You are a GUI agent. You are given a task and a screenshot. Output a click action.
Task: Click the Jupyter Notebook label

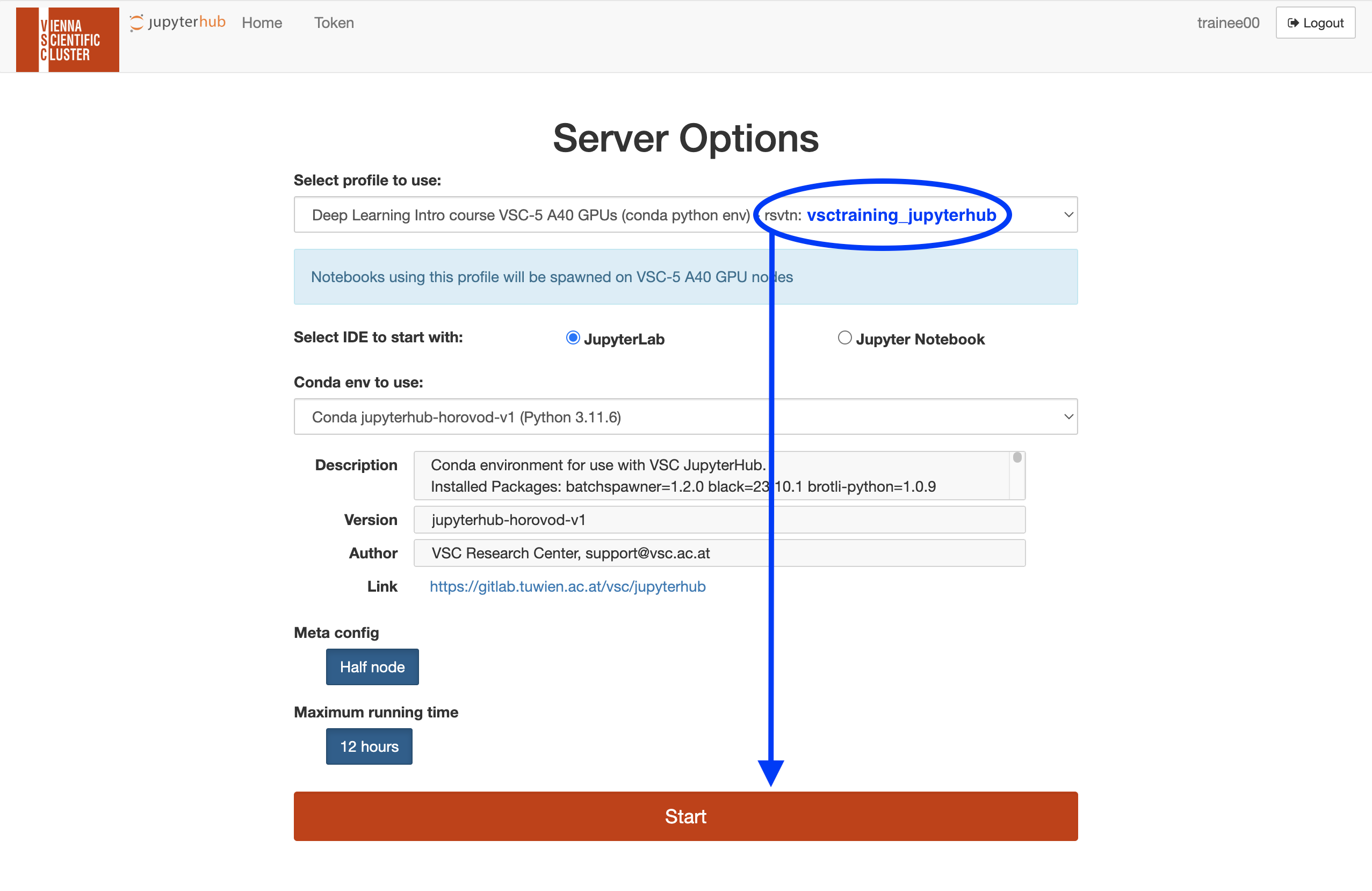click(x=920, y=339)
